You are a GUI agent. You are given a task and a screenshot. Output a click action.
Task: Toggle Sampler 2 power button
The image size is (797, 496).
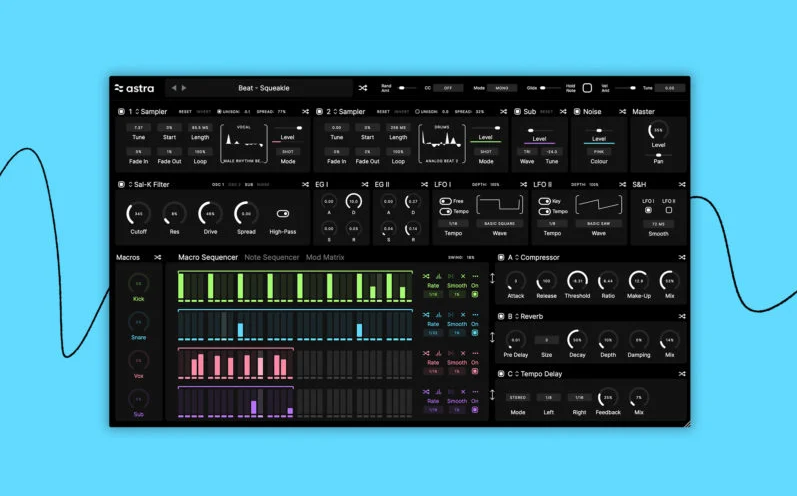point(319,111)
